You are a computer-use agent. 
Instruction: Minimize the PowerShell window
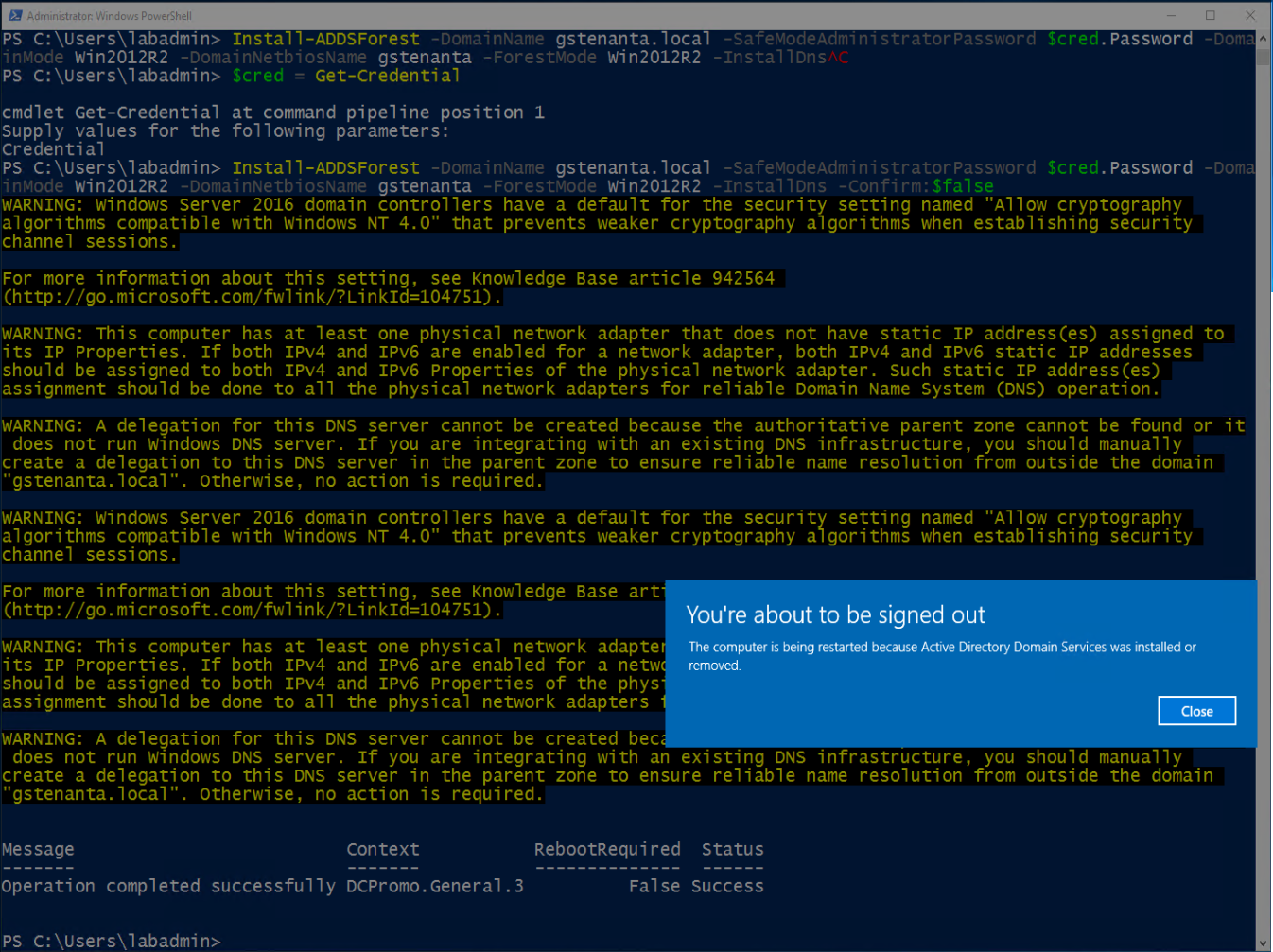coord(1171,15)
